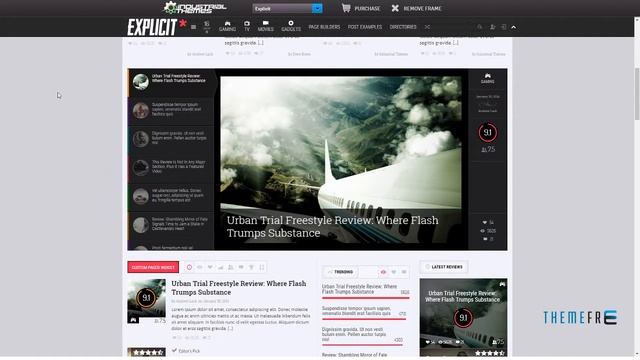Open featured headline Urban Trial Freestyle Review over image

(332, 227)
